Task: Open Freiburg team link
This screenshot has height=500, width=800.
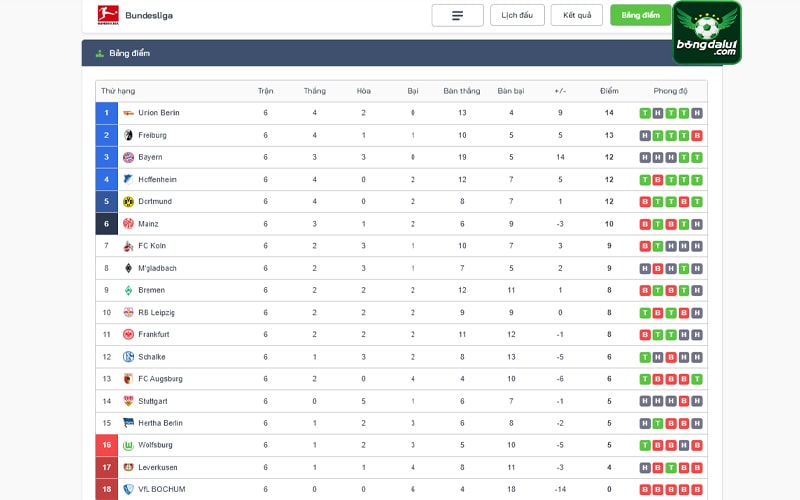Action: click(153, 135)
